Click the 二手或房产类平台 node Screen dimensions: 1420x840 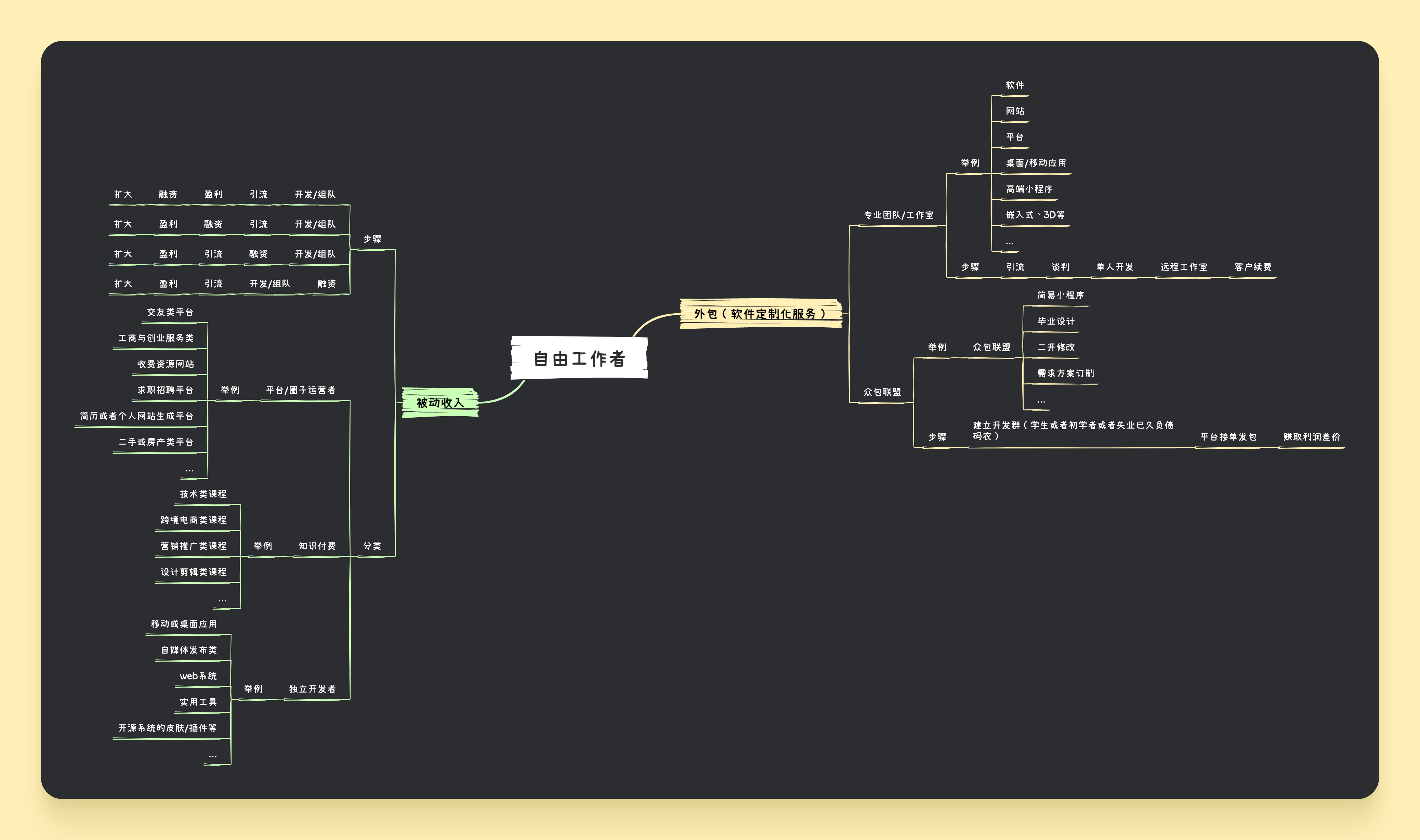[x=156, y=442]
